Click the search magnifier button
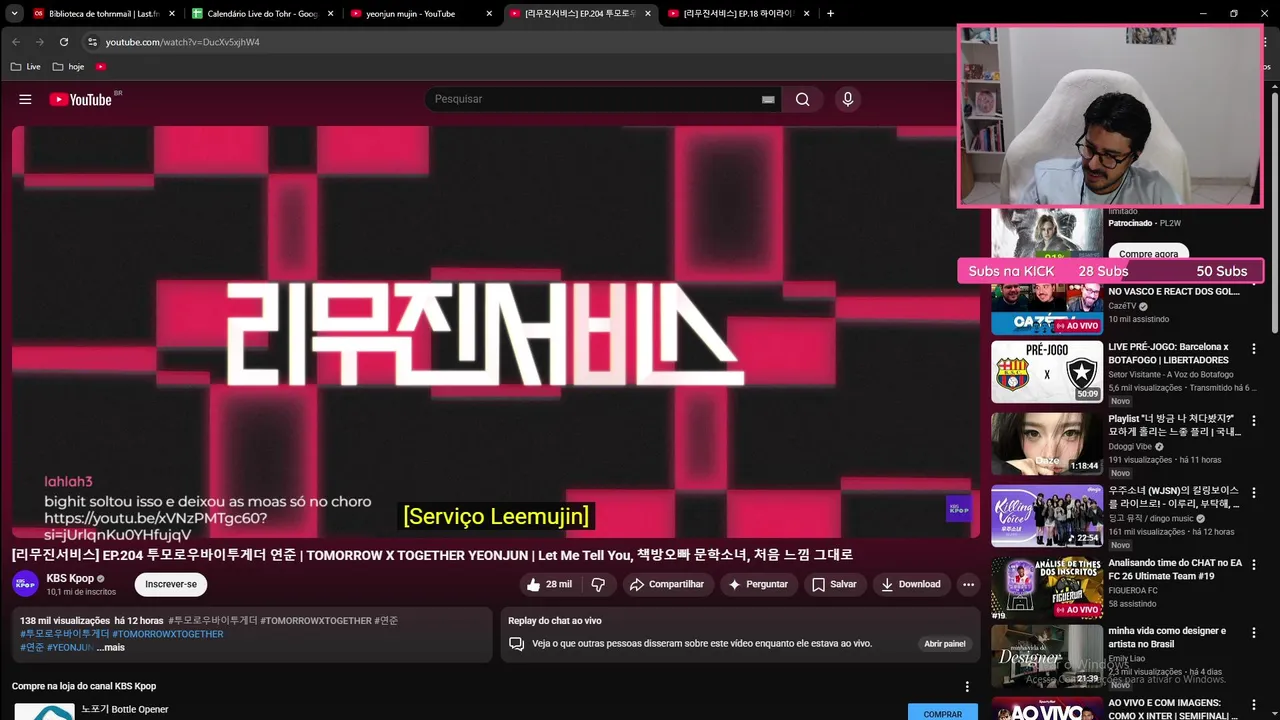This screenshot has height=720, width=1280. [x=803, y=99]
